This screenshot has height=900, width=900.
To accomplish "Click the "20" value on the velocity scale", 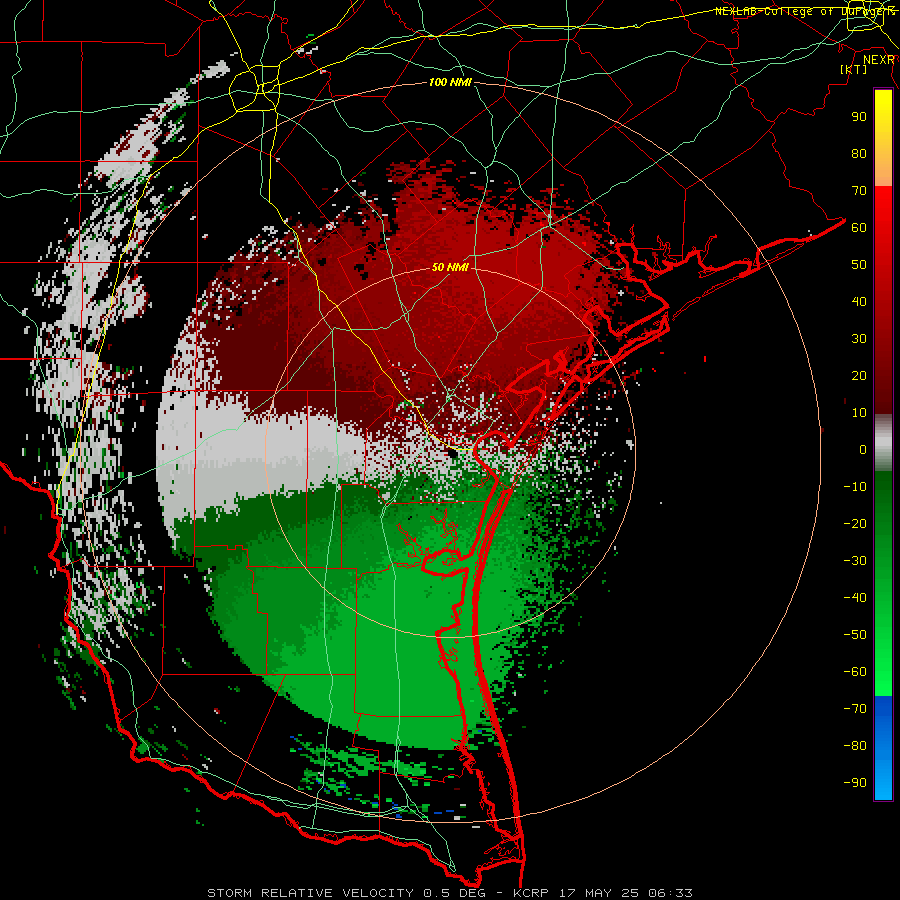I will [859, 375].
